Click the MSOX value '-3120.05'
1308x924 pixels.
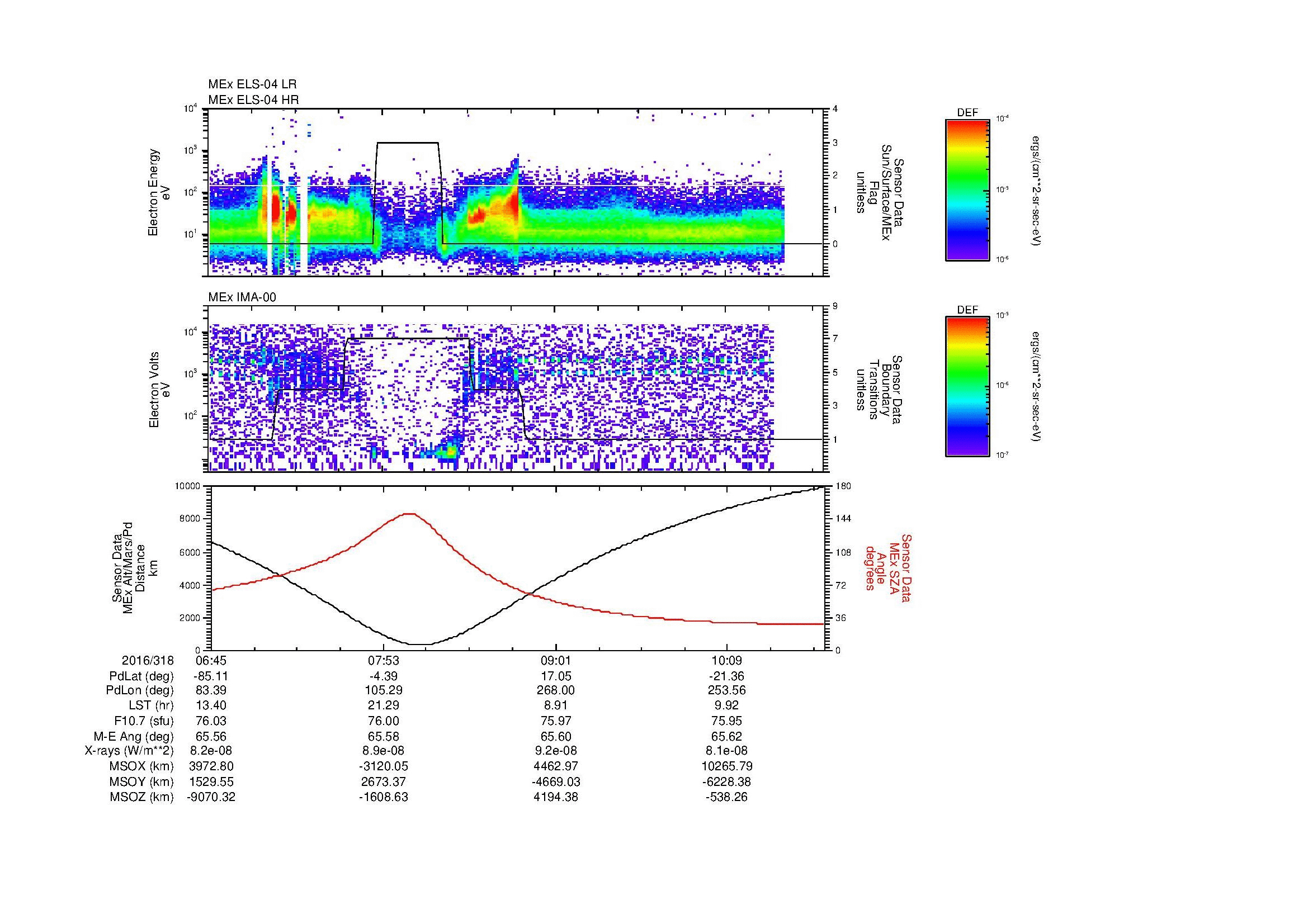coord(384,766)
